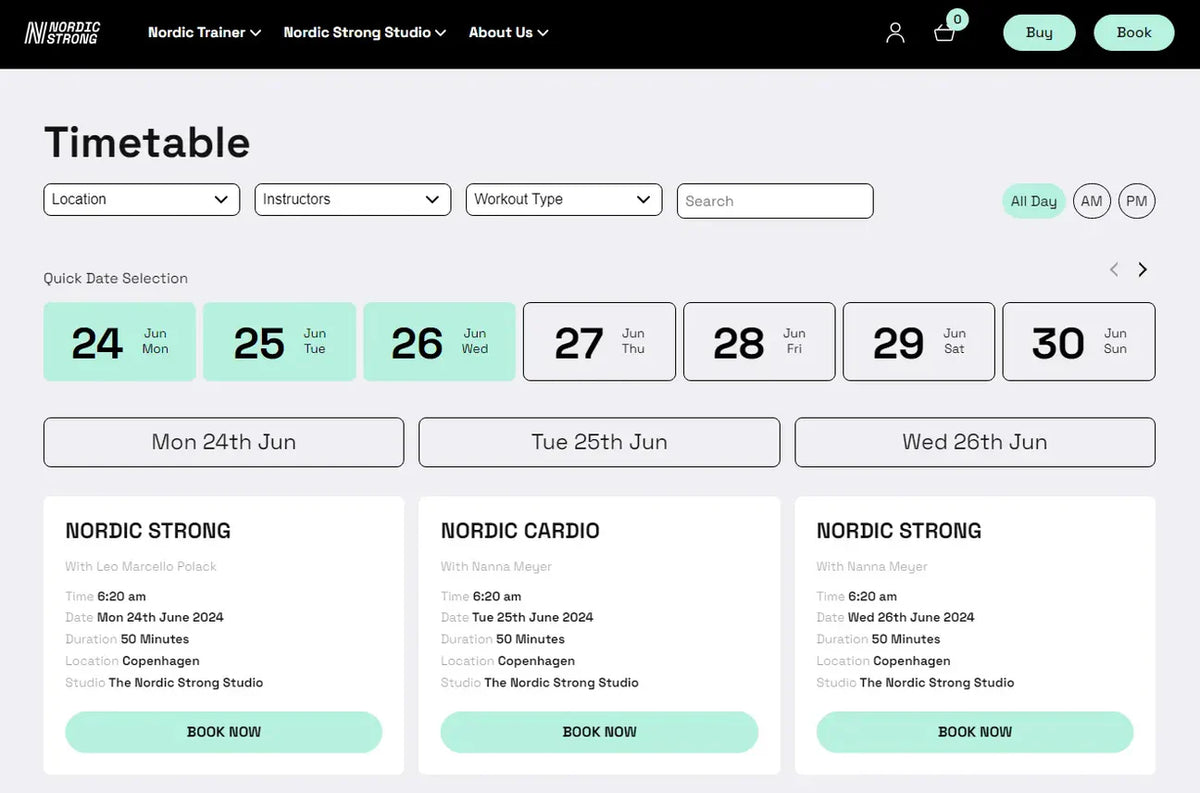Click the Book button in header
The height and width of the screenshot is (793, 1200).
tap(1134, 32)
